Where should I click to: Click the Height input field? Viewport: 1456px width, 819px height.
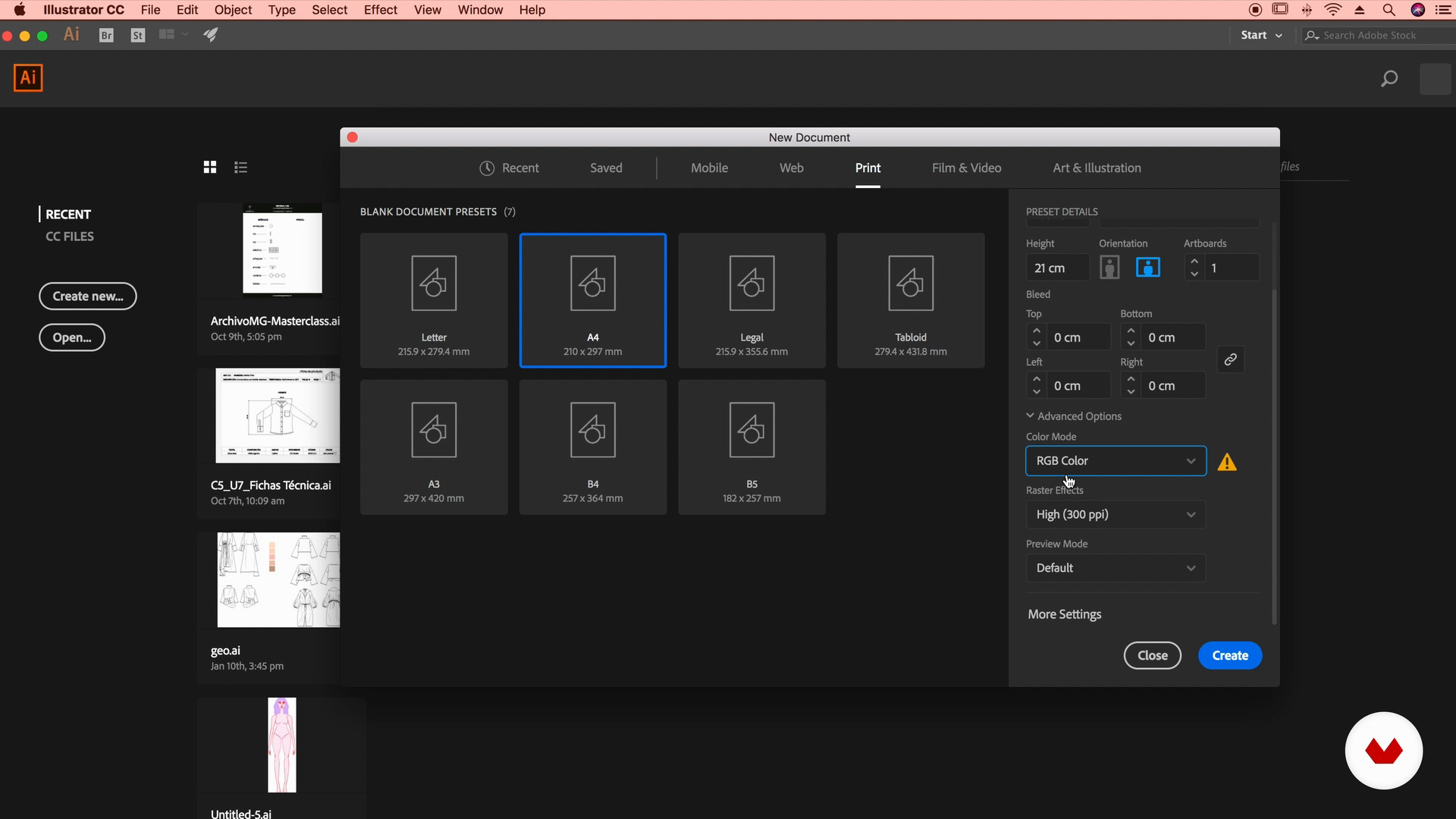click(1058, 268)
